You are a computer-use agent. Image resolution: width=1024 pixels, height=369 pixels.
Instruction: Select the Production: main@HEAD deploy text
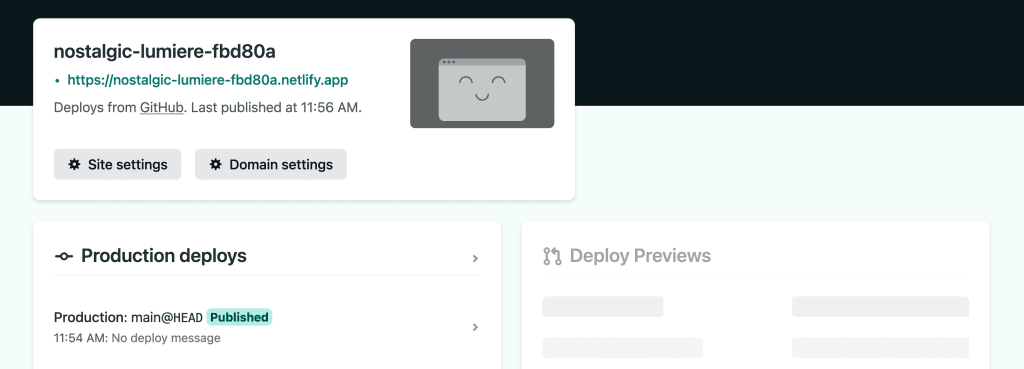point(128,317)
